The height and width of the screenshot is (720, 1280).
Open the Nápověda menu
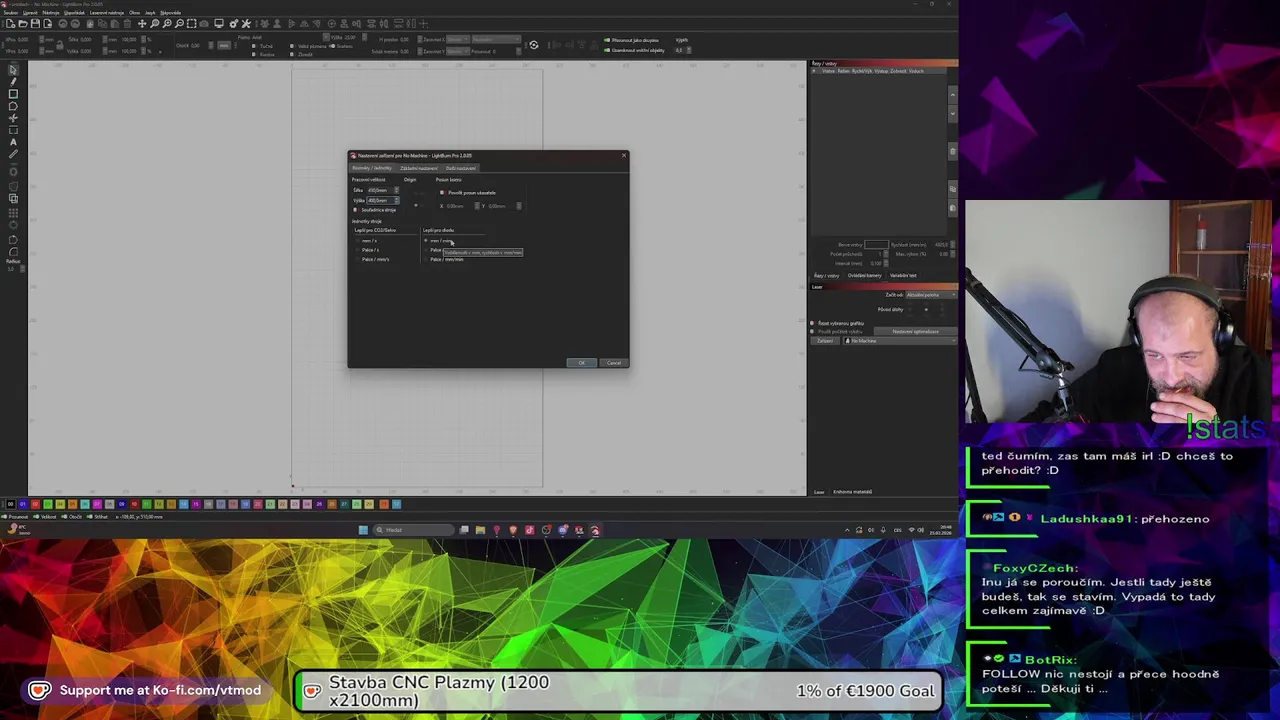coord(170,13)
